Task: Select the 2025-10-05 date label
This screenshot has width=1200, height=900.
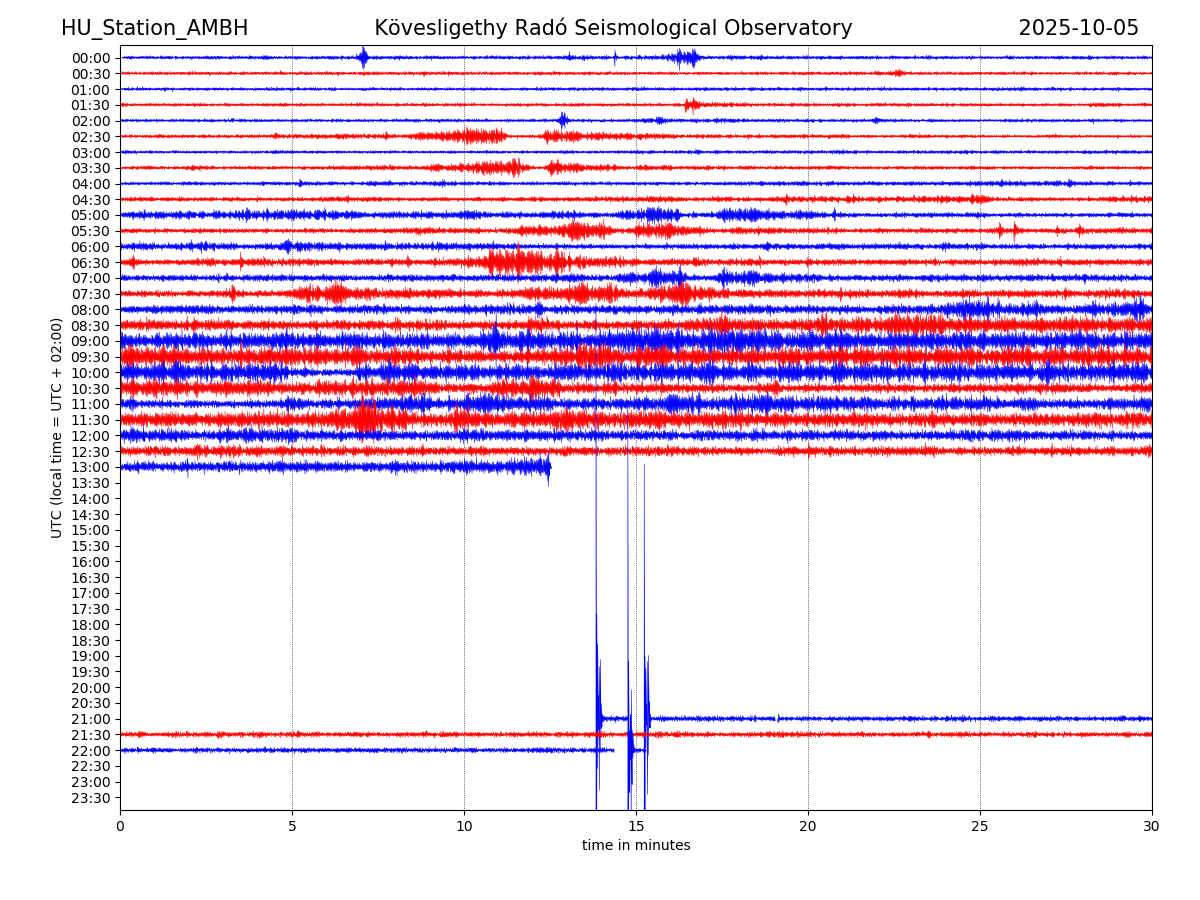Action: (x=1078, y=29)
